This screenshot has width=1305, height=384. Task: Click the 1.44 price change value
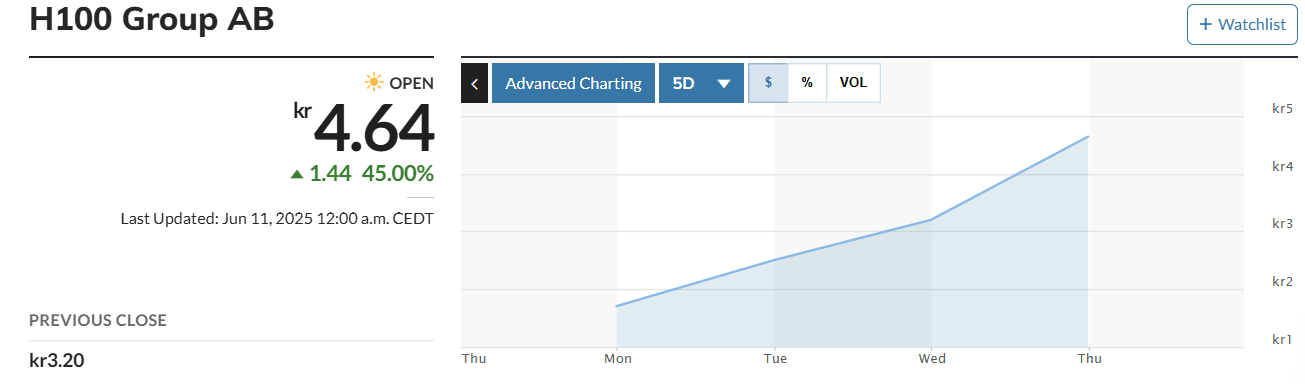(330, 173)
